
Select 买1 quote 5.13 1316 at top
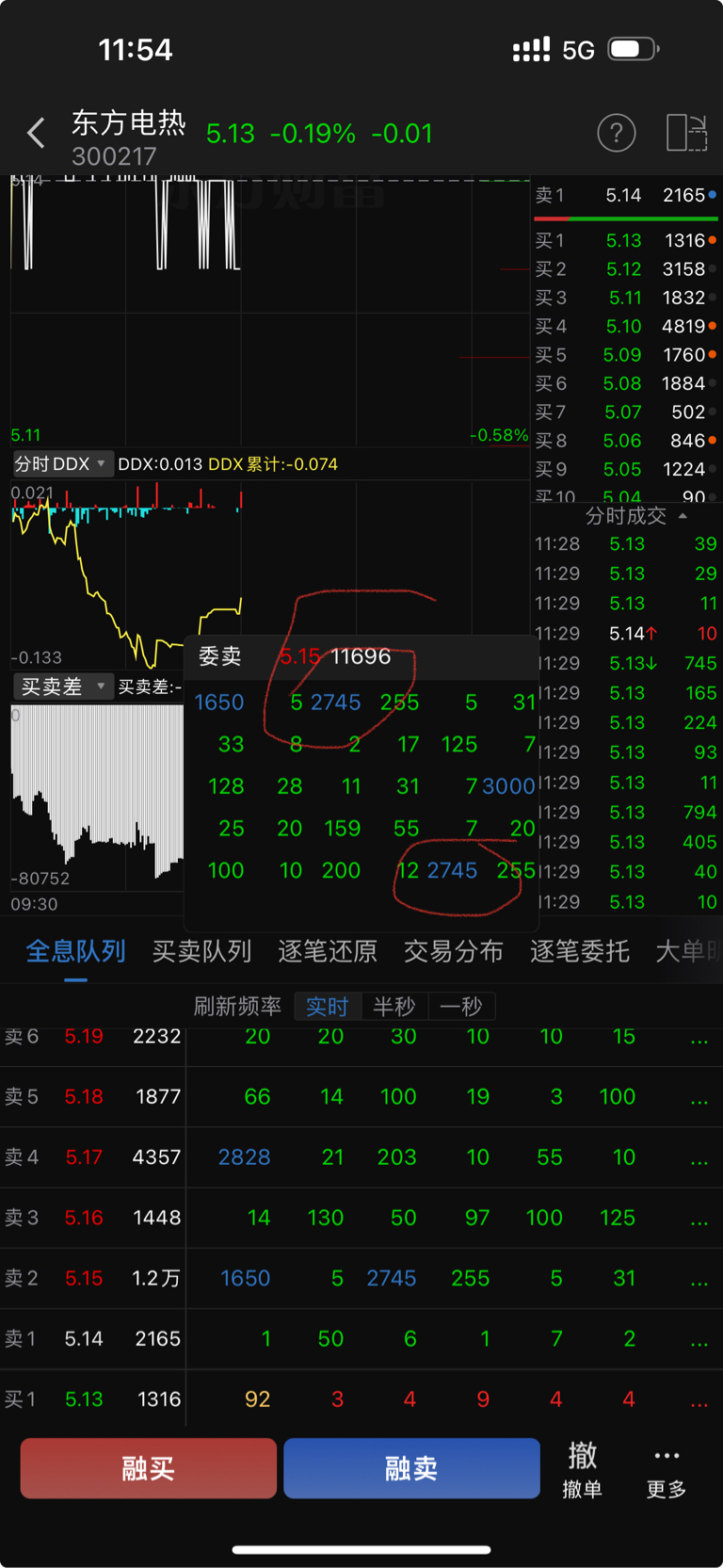[x=626, y=241]
